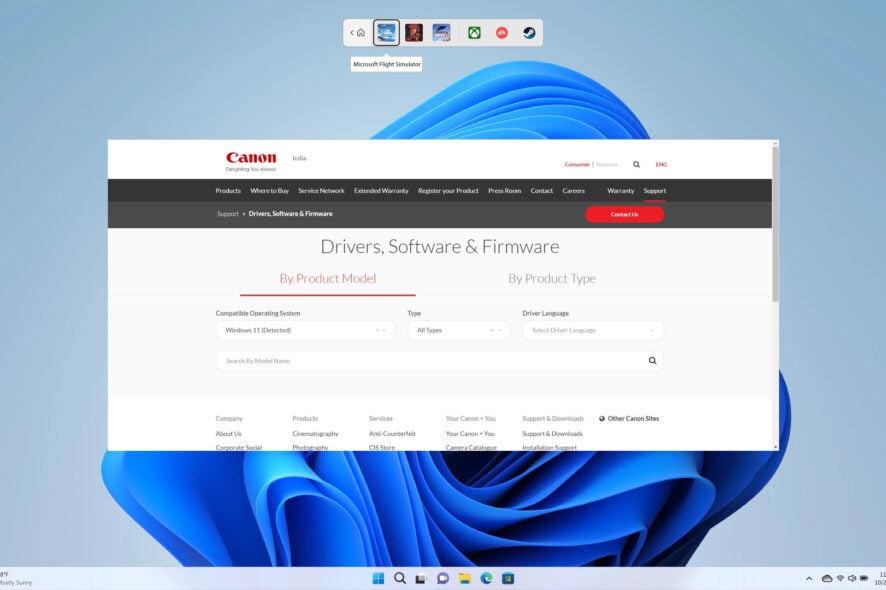Click About Us footer link

click(x=228, y=434)
